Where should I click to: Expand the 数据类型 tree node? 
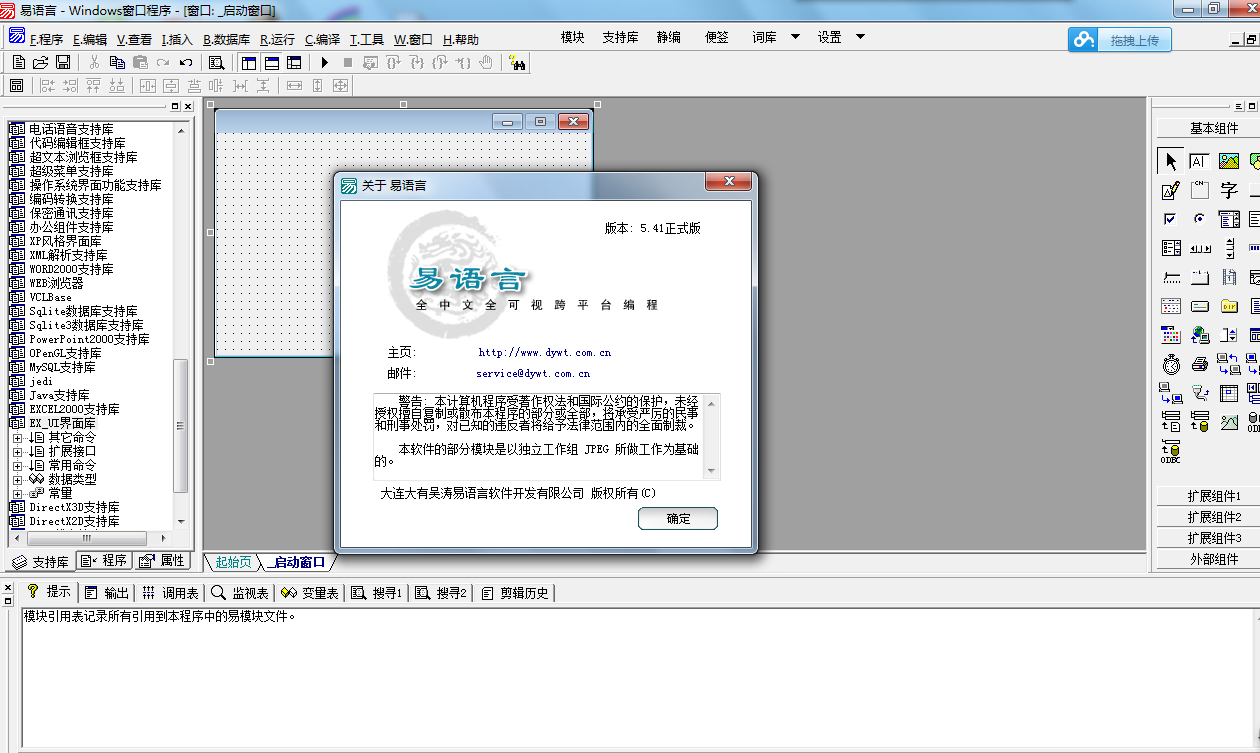(17, 479)
